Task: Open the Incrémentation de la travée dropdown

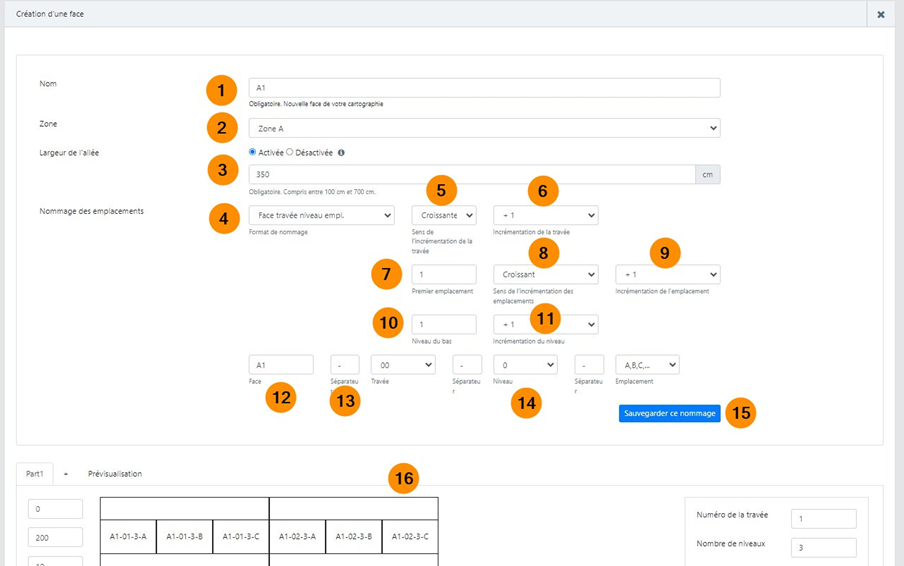Action: coord(545,215)
